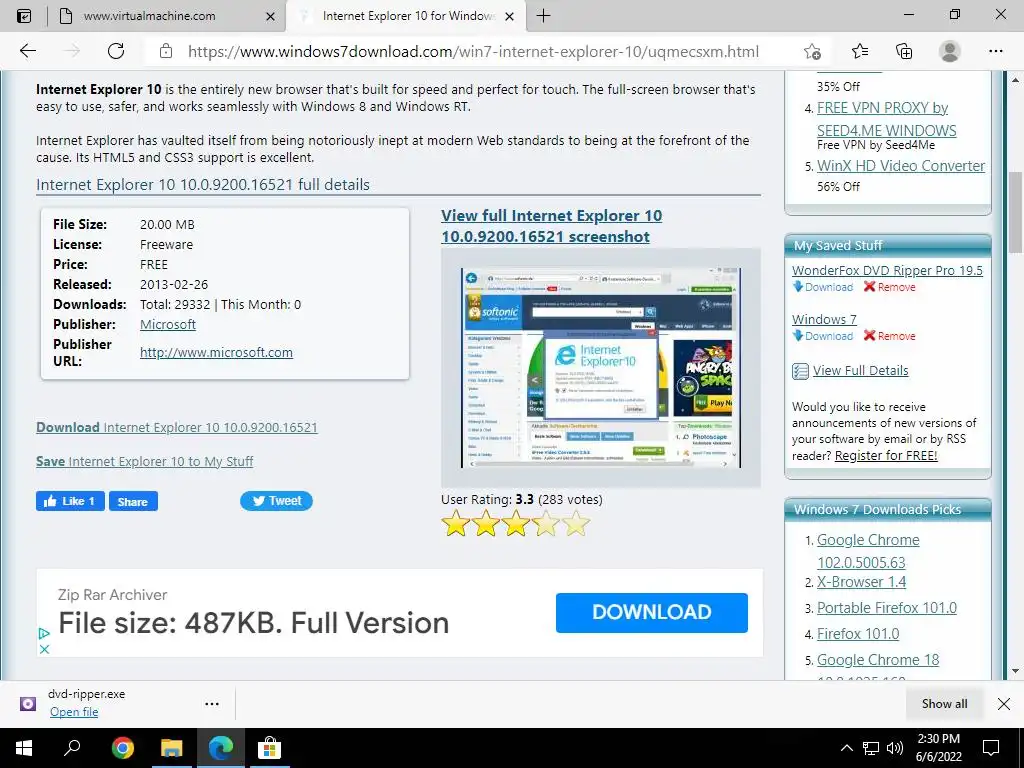Open the notification center icon
The height and width of the screenshot is (768, 1024).
[x=991, y=748]
